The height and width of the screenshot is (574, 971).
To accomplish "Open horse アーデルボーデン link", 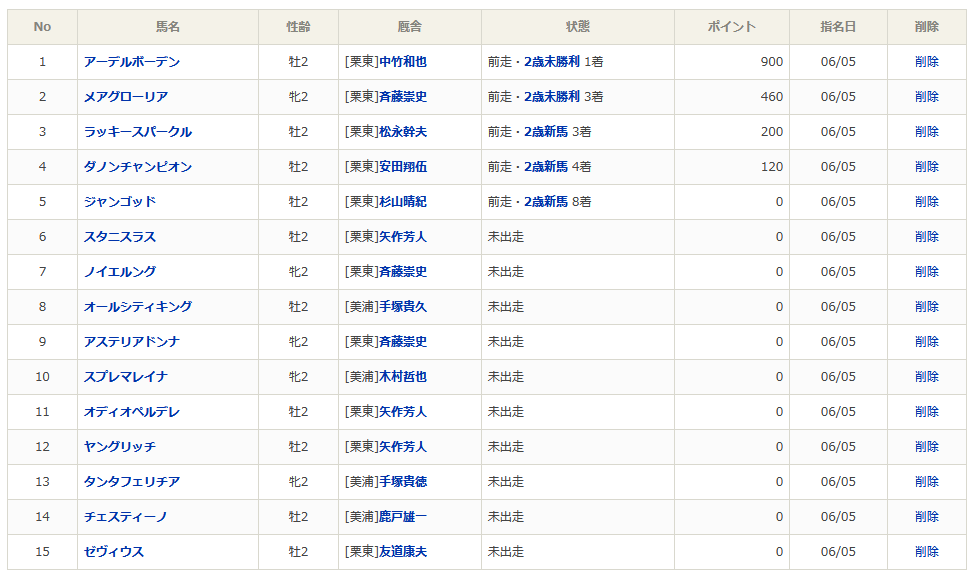I will pyautogui.click(x=132, y=62).
